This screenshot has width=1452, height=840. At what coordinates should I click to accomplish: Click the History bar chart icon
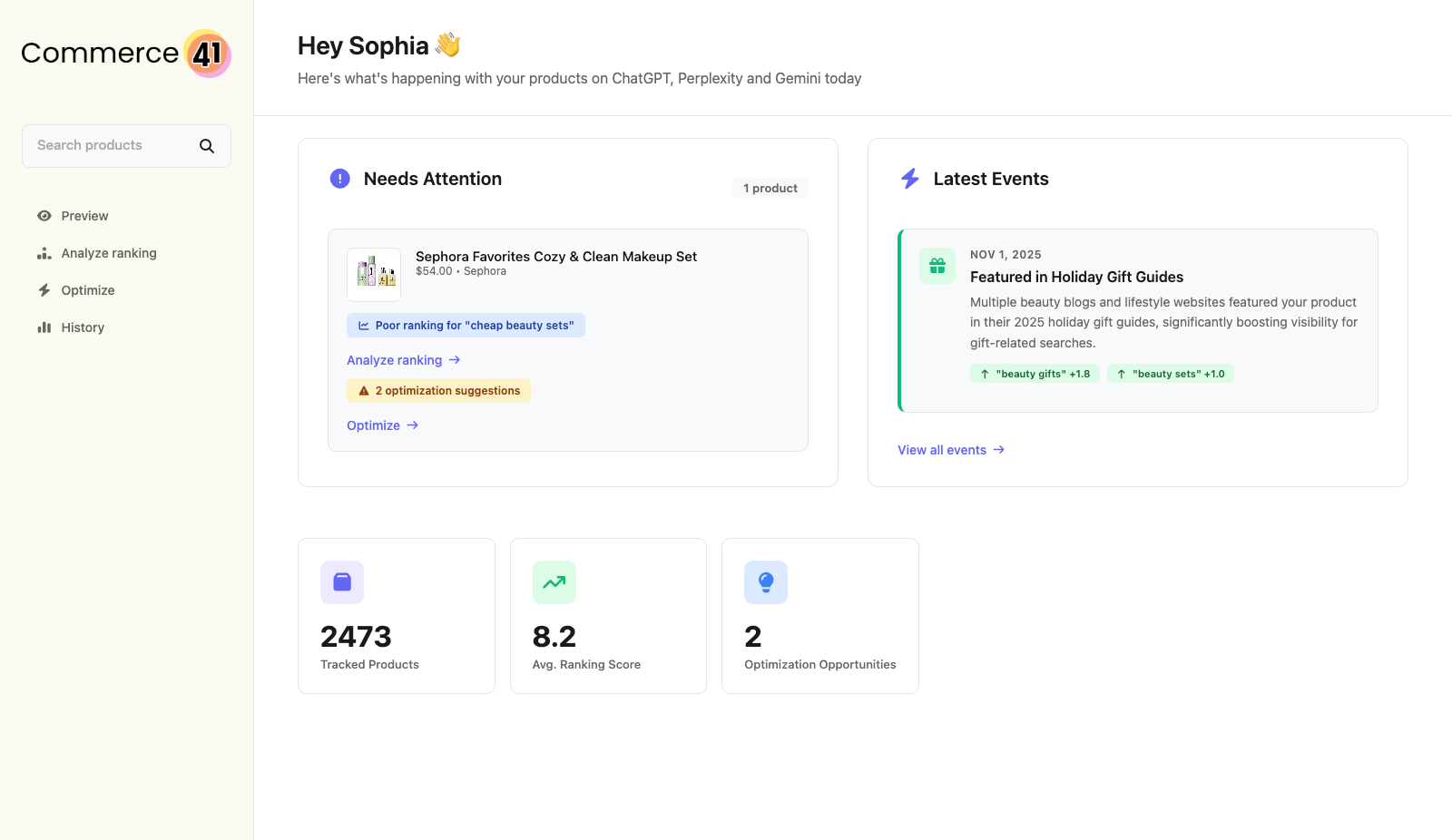click(x=44, y=327)
